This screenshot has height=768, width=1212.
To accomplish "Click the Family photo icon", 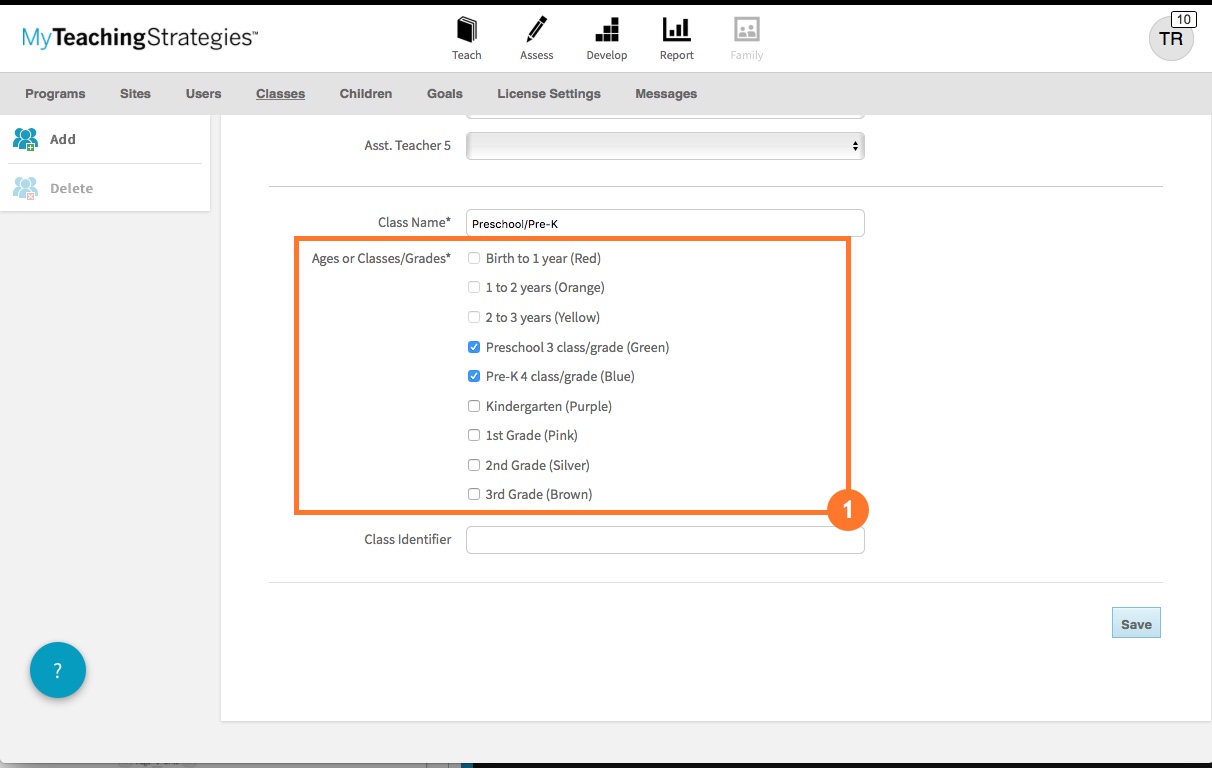I will [x=746, y=30].
